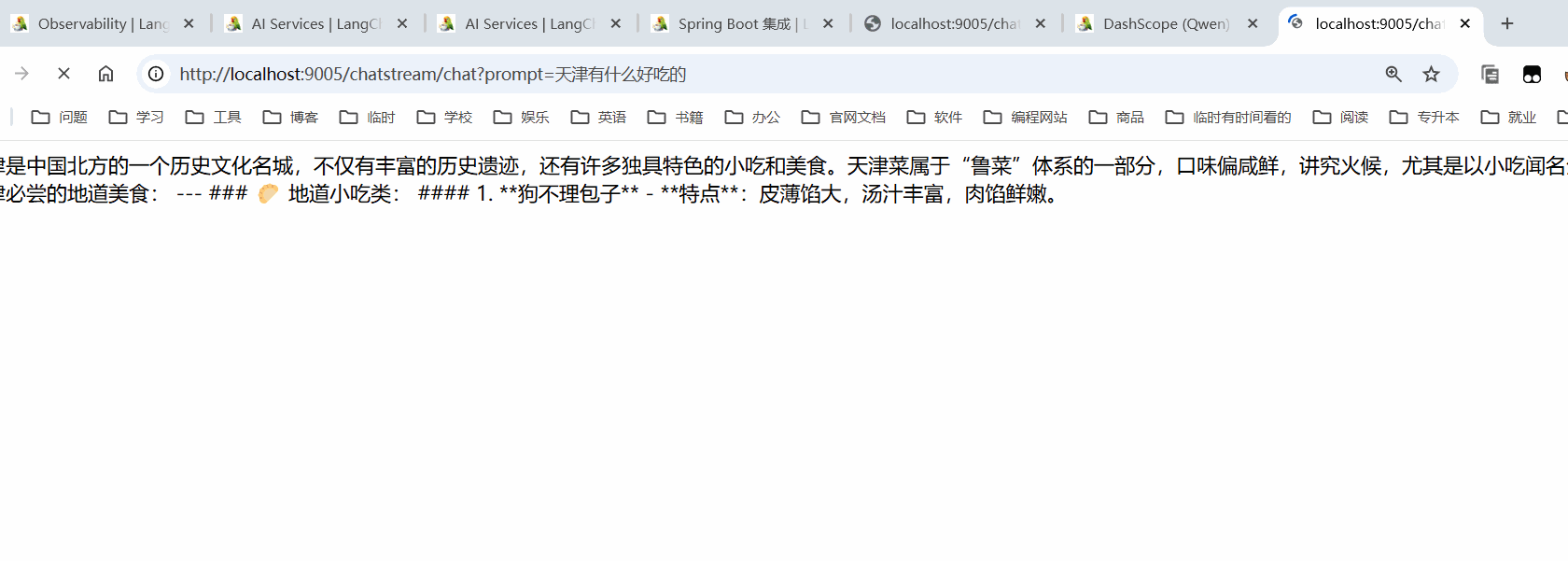Open the 博客 bookmark folder
This screenshot has height=561, width=1568.
(290, 117)
